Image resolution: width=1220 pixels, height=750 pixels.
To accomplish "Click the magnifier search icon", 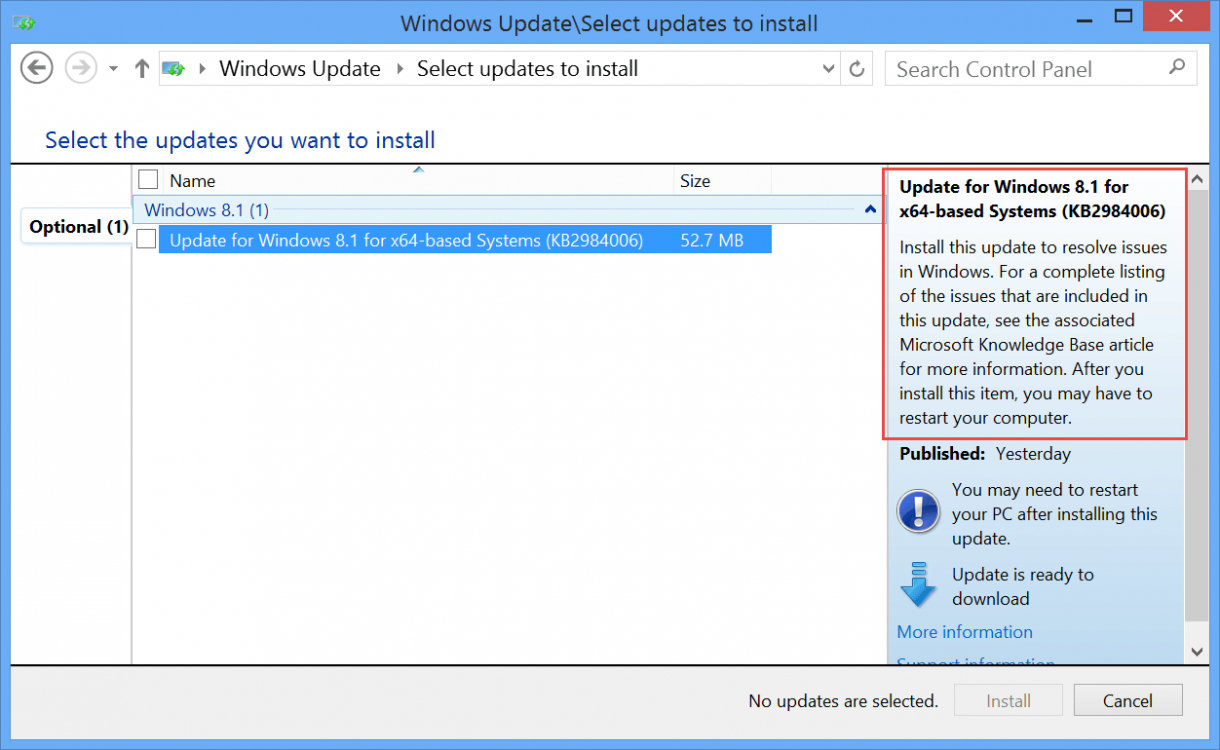I will pos(1177,68).
